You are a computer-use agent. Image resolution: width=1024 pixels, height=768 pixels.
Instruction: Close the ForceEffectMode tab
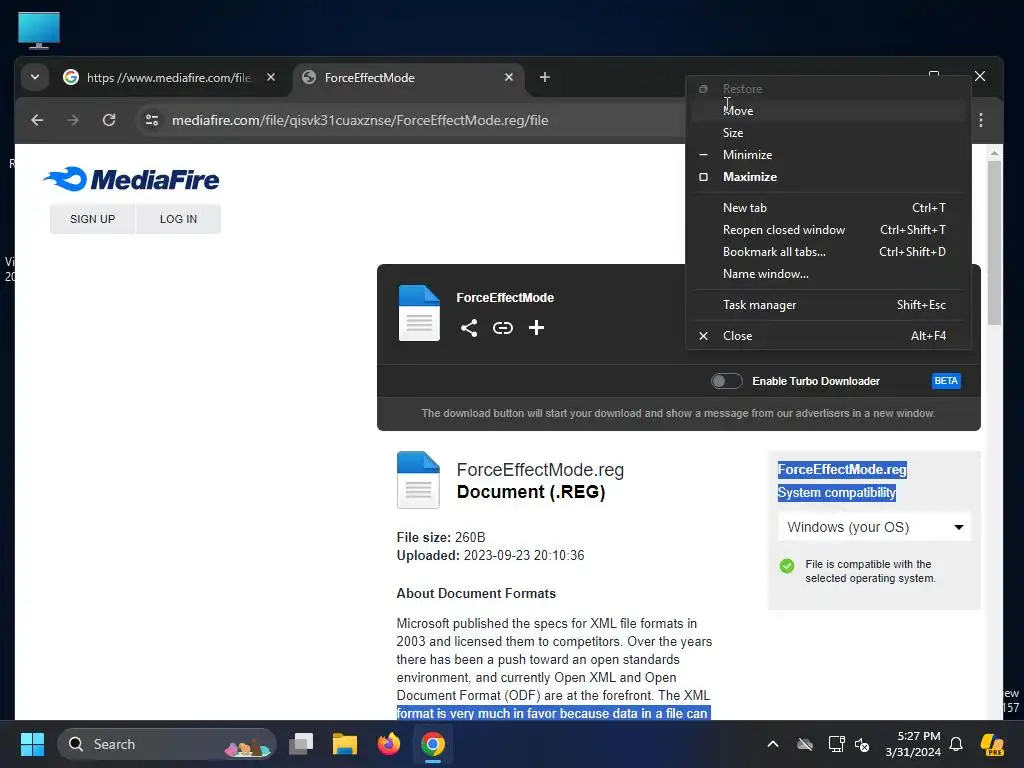pos(509,77)
